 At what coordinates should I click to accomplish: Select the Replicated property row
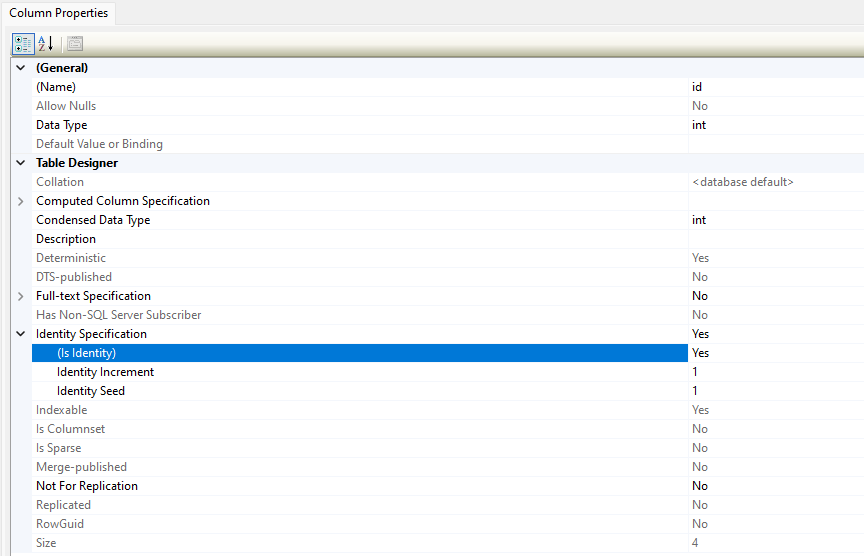[x=360, y=505]
